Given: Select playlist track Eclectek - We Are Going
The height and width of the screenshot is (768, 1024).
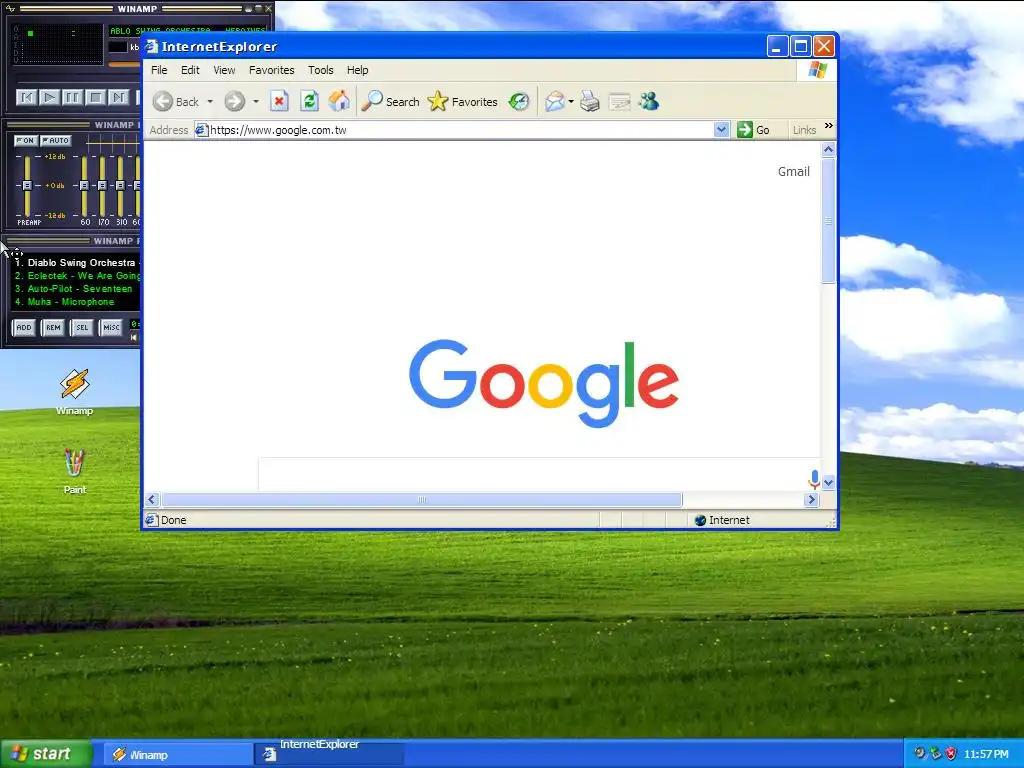Looking at the screenshot, I should [76, 276].
